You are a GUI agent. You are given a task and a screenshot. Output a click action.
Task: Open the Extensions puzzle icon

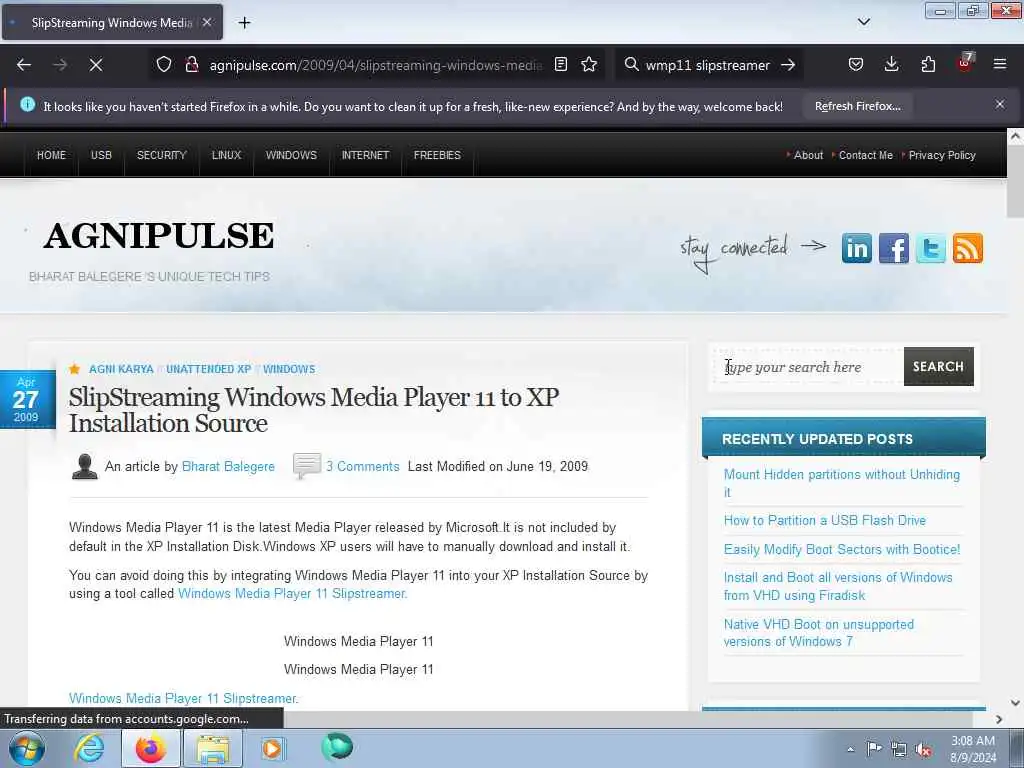point(928,65)
